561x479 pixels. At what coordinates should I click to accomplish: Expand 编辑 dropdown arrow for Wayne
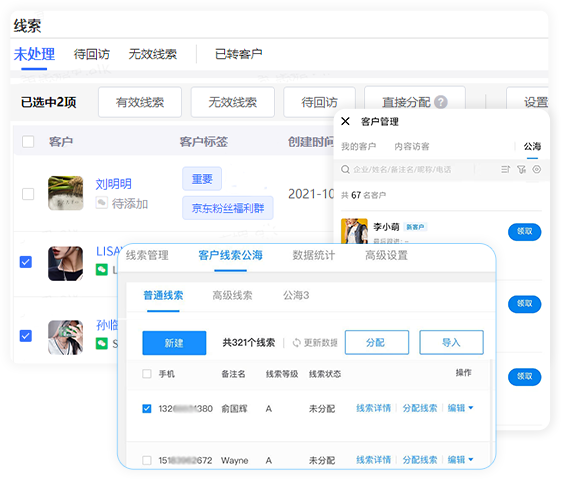pos(470,459)
